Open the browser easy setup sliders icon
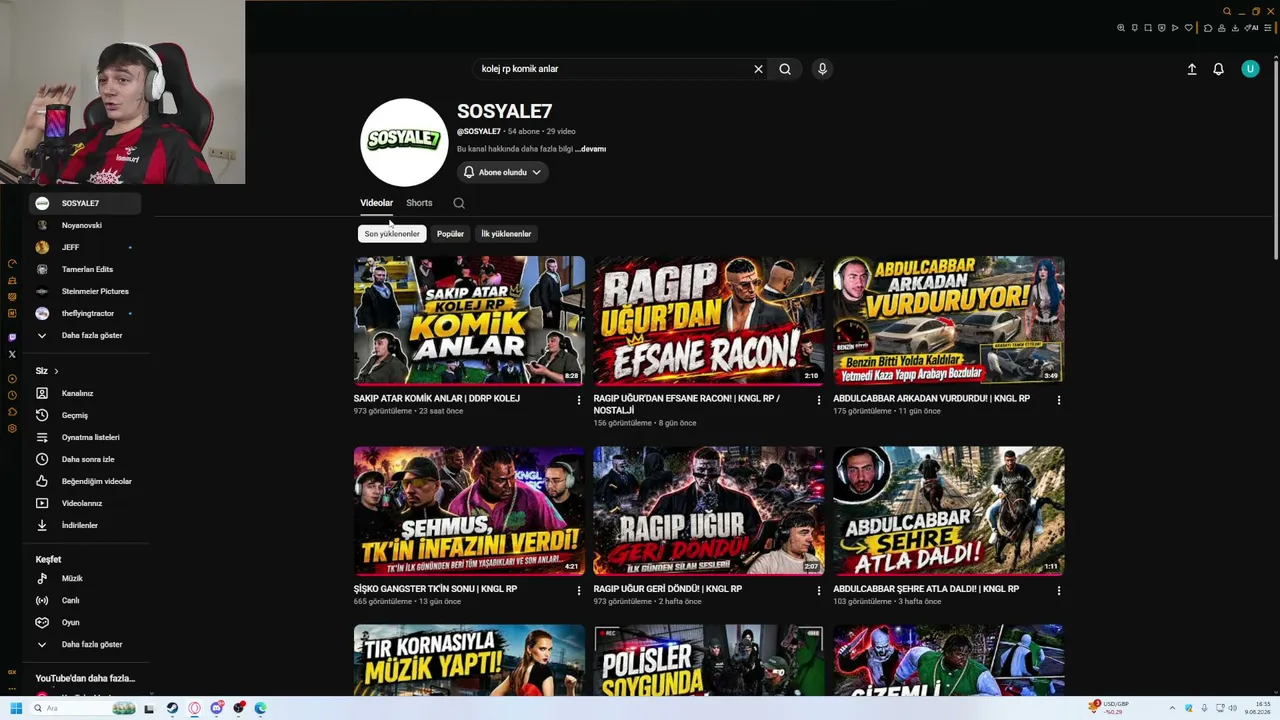This screenshot has height=720, width=1280. pyautogui.click(x=1268, y=28)
